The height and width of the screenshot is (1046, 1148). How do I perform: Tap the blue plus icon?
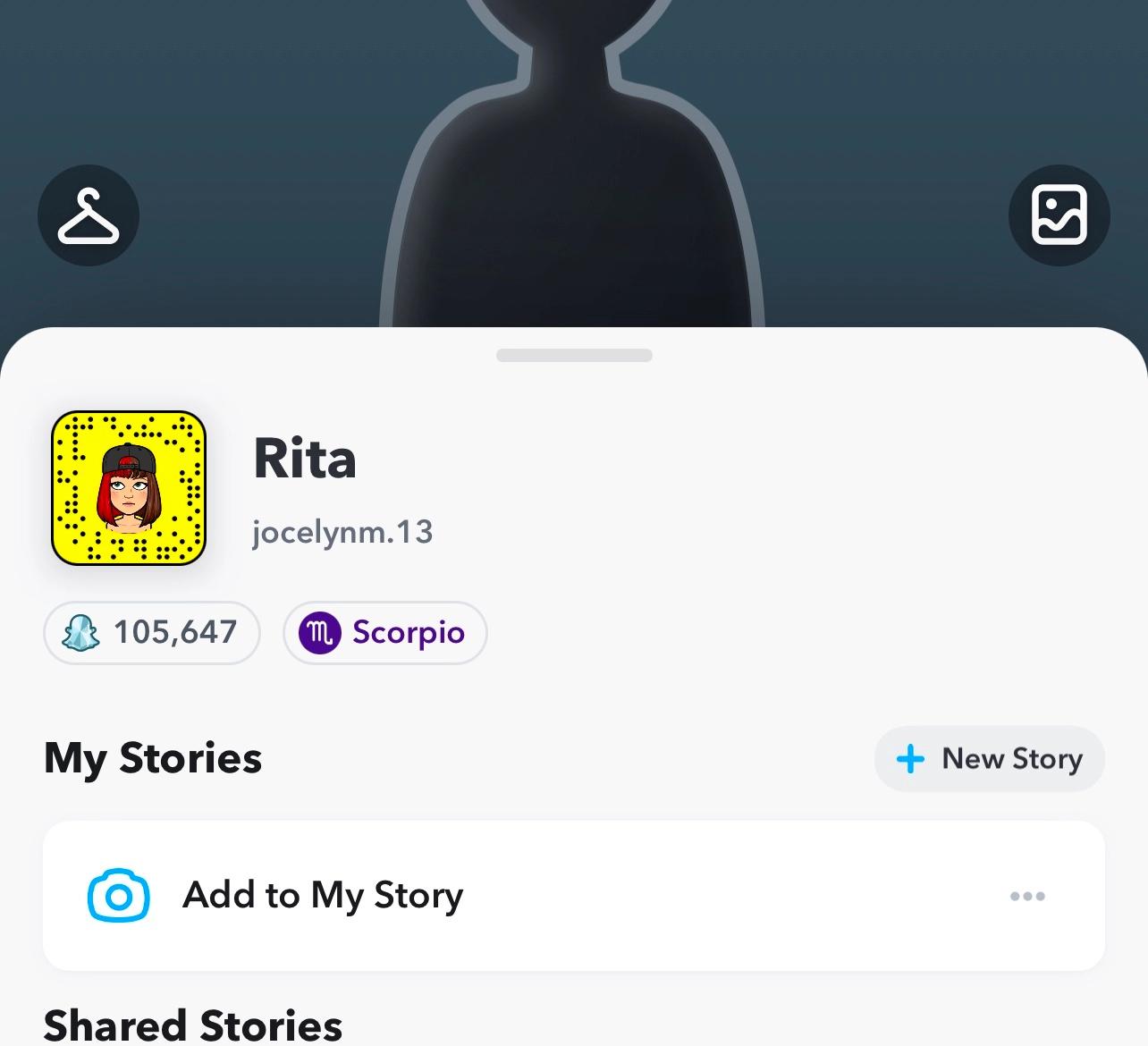click(910, 759)
